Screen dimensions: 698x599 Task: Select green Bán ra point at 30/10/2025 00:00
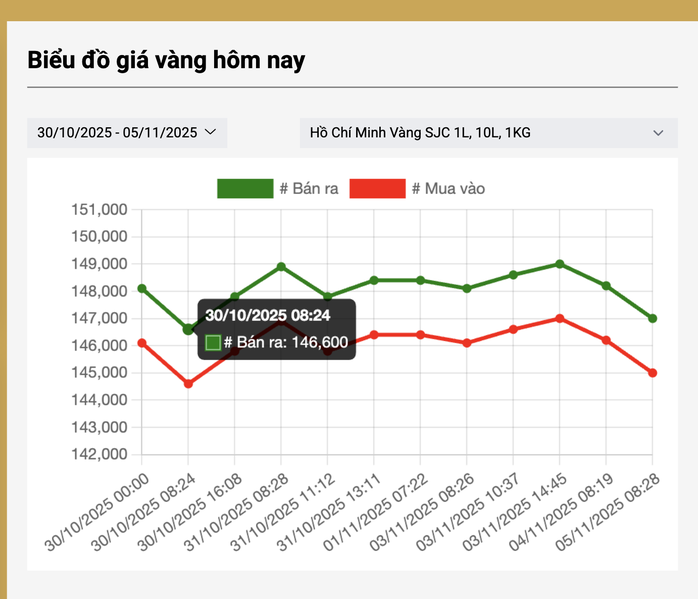[142, 288]
